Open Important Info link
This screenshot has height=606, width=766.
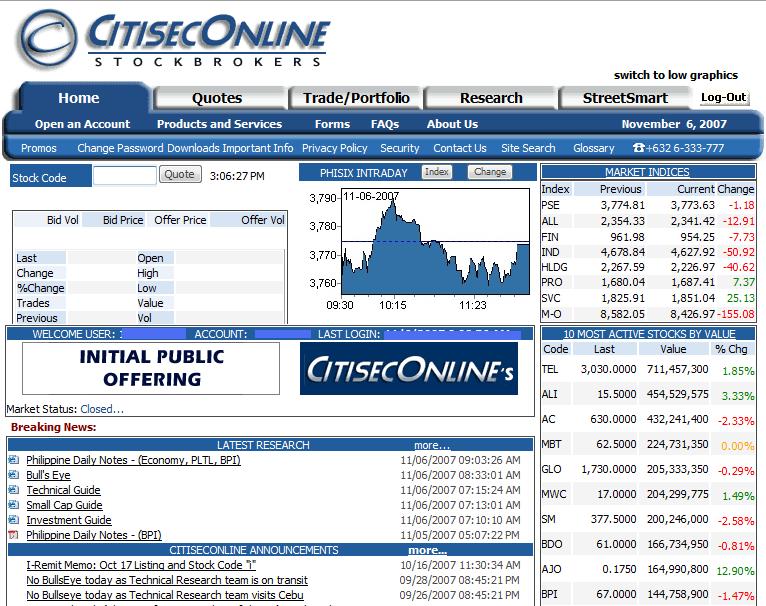pos(258,148)
